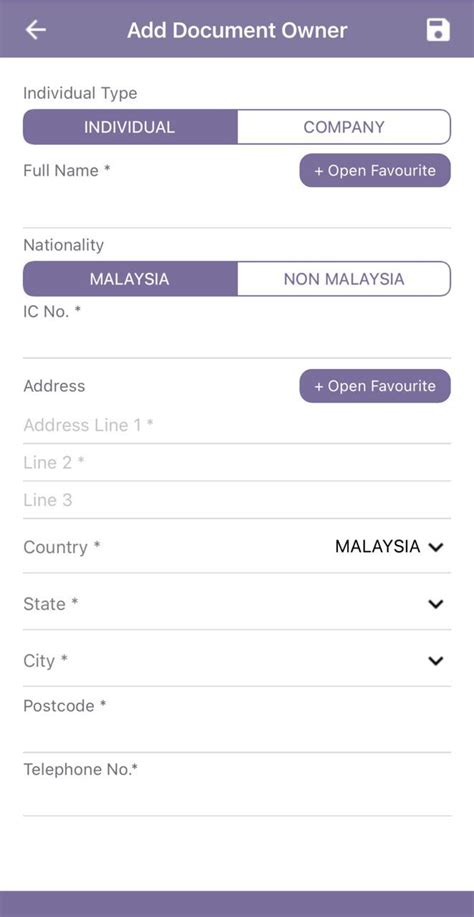Tap the Add Document Owner title
The image size is (474, 917).
tap(237, 30)
